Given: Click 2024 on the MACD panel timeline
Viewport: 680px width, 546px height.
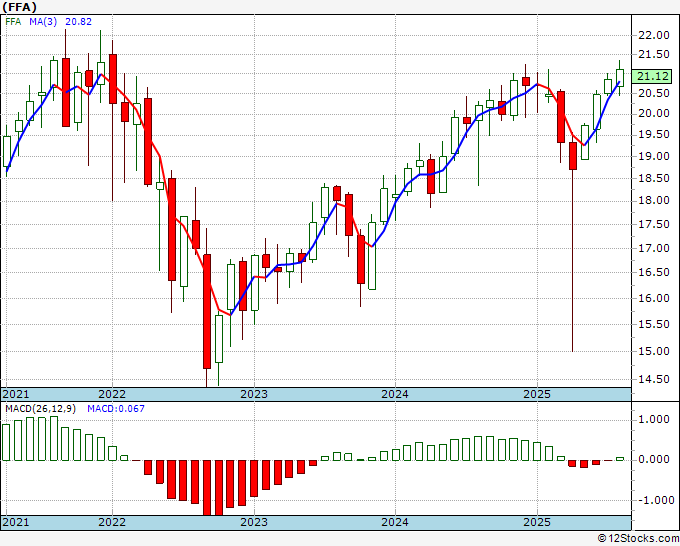Looking at the screenshot, I should (395, 522).
